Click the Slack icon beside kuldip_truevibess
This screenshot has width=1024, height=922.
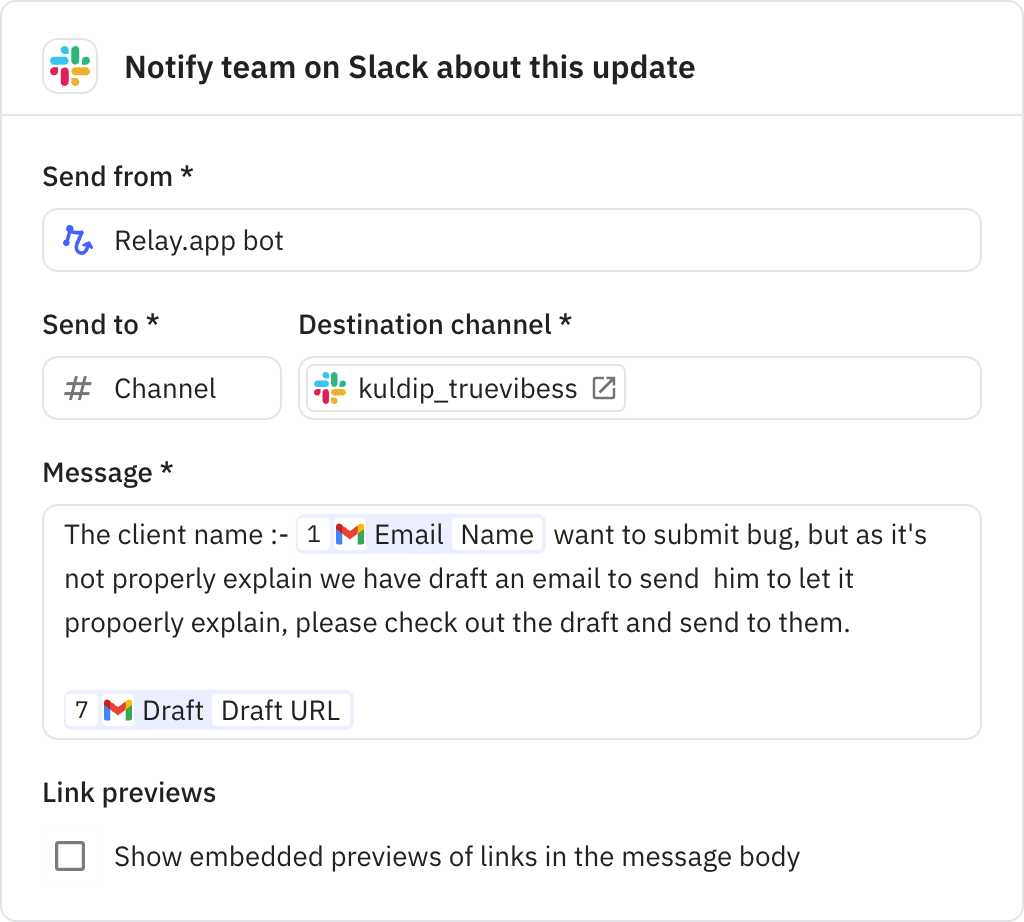330,388
